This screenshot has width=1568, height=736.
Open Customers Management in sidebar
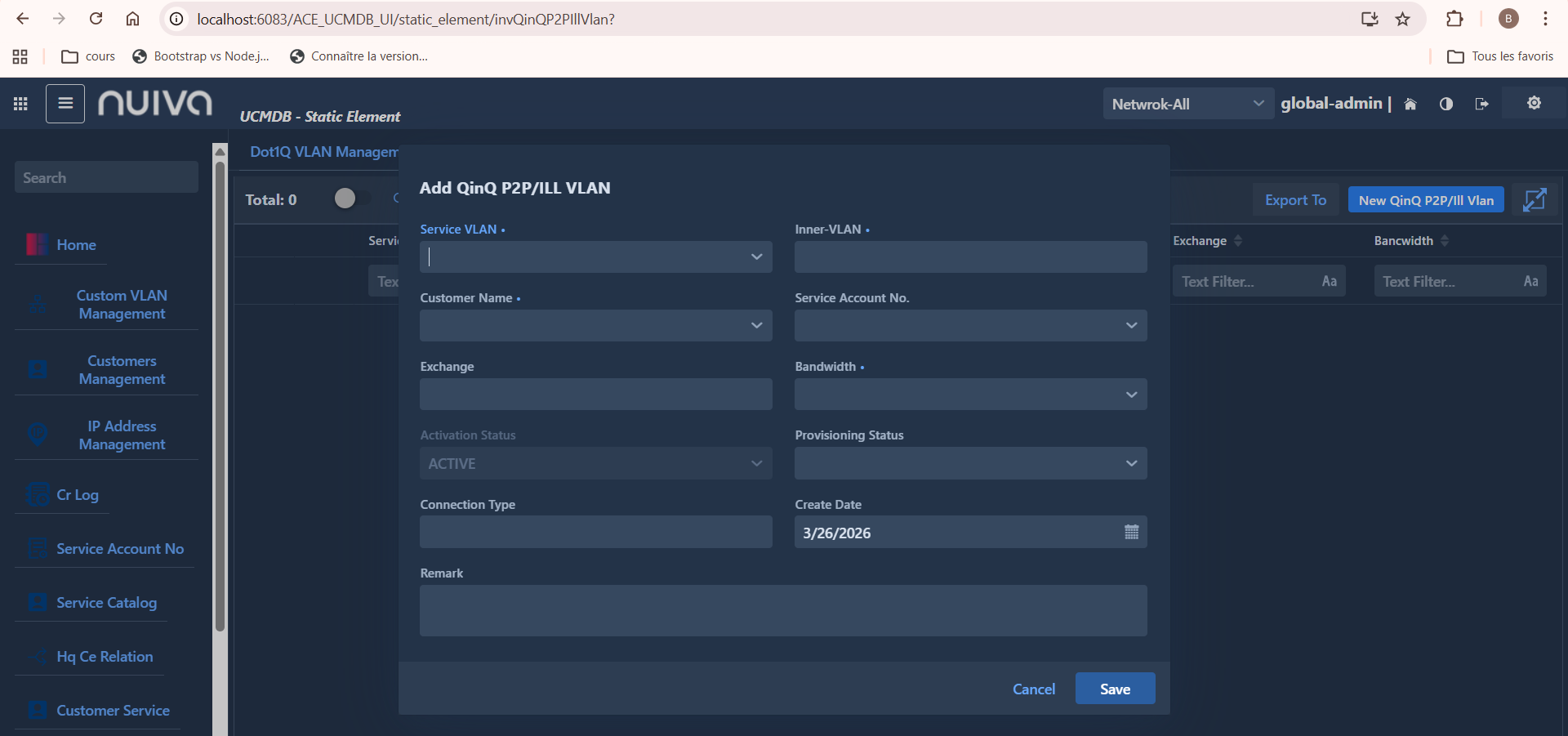[122, 370]
